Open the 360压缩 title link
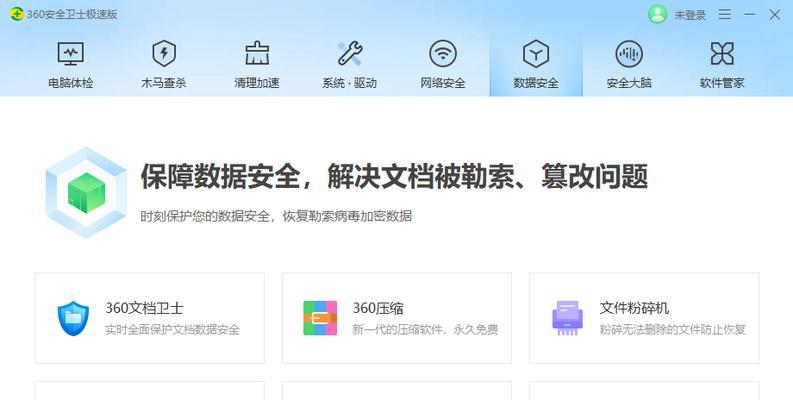The width and height of the screenshot is (793, 400). click(378, 308)
